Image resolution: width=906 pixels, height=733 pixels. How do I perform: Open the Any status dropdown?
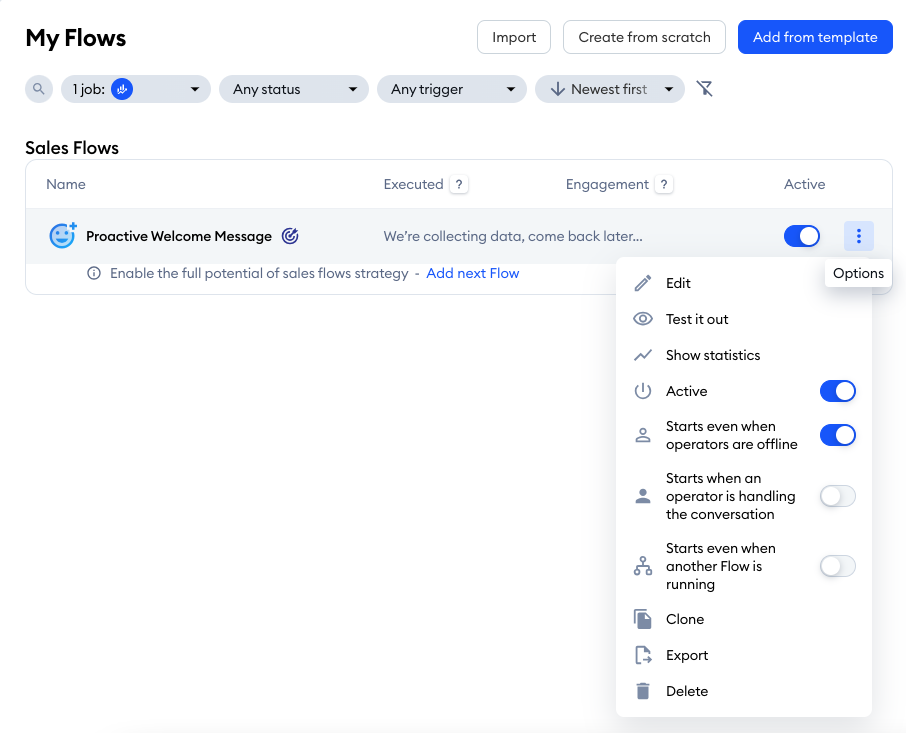294,89
